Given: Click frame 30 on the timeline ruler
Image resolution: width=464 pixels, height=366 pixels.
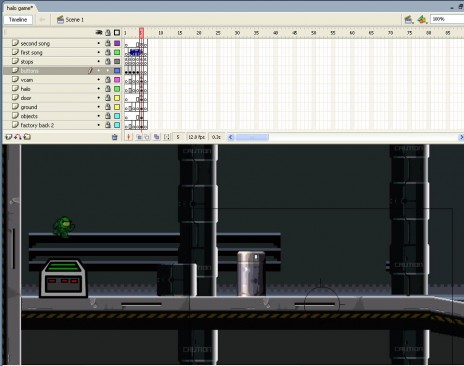Looking at the screenshot, I should [237, 33].
